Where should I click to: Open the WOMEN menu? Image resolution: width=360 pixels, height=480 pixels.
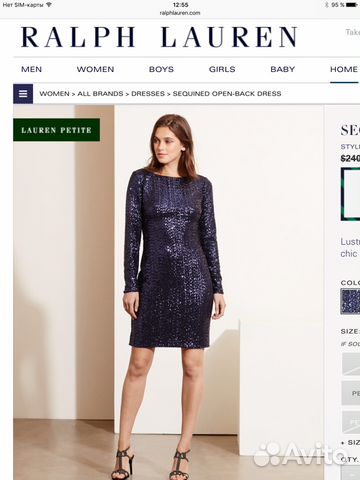click(95, 69)
